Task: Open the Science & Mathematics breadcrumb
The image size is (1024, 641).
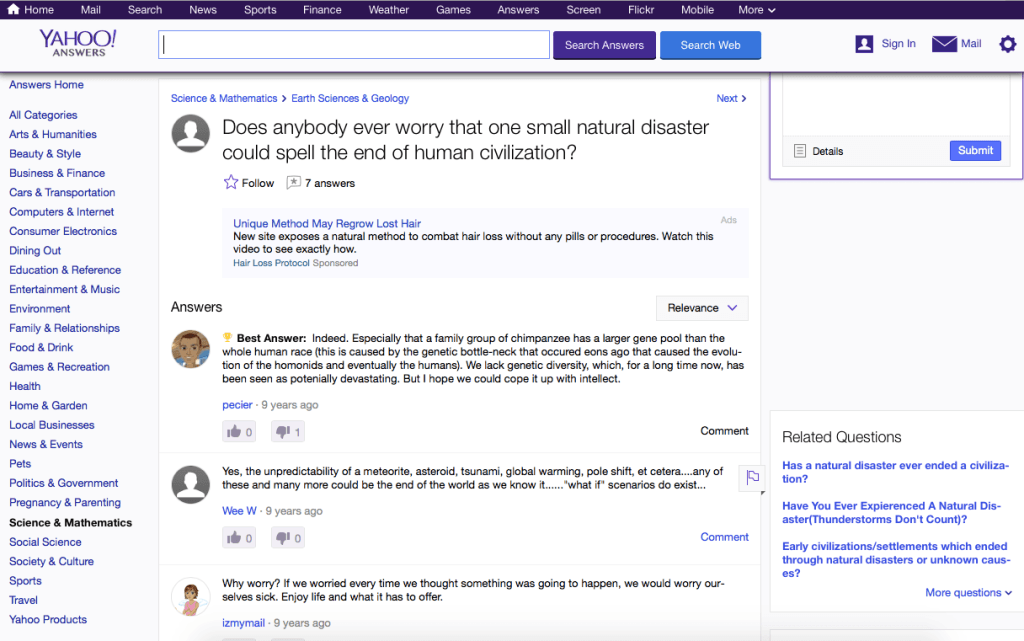Action: point(224,98)
